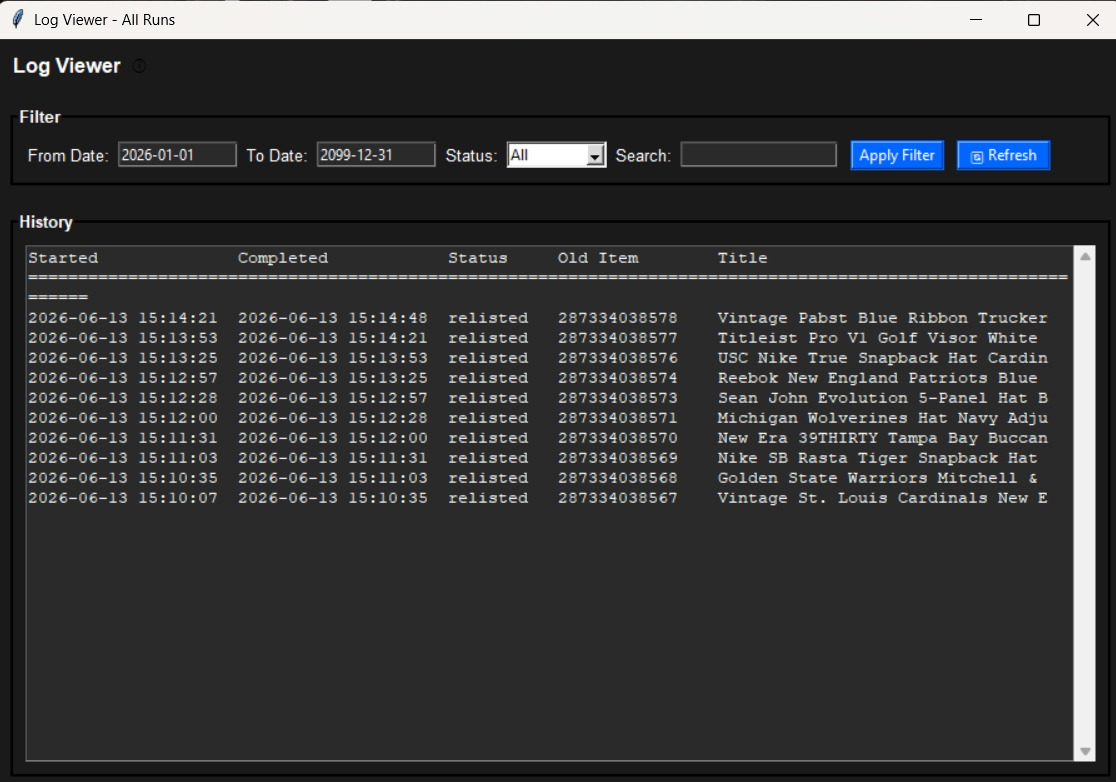
Task: Click the Title column header
Action: pyautogui.click(x=742, y=258)
